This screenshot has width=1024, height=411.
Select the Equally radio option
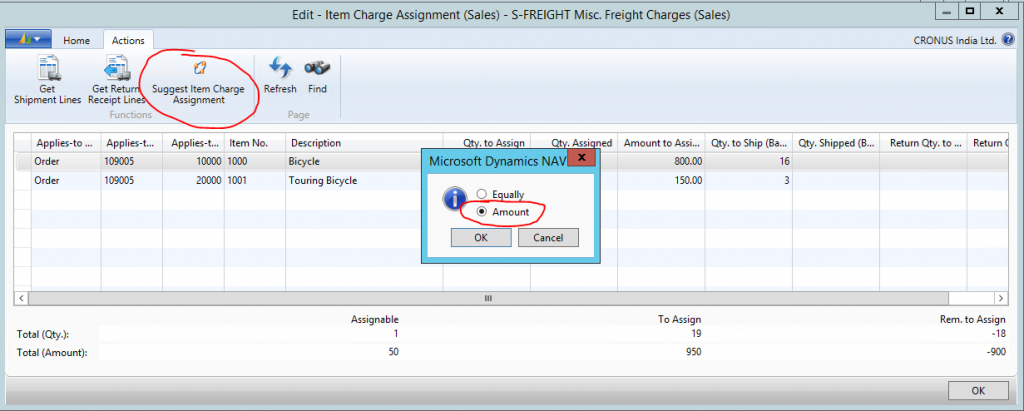(x=483, y=194)
